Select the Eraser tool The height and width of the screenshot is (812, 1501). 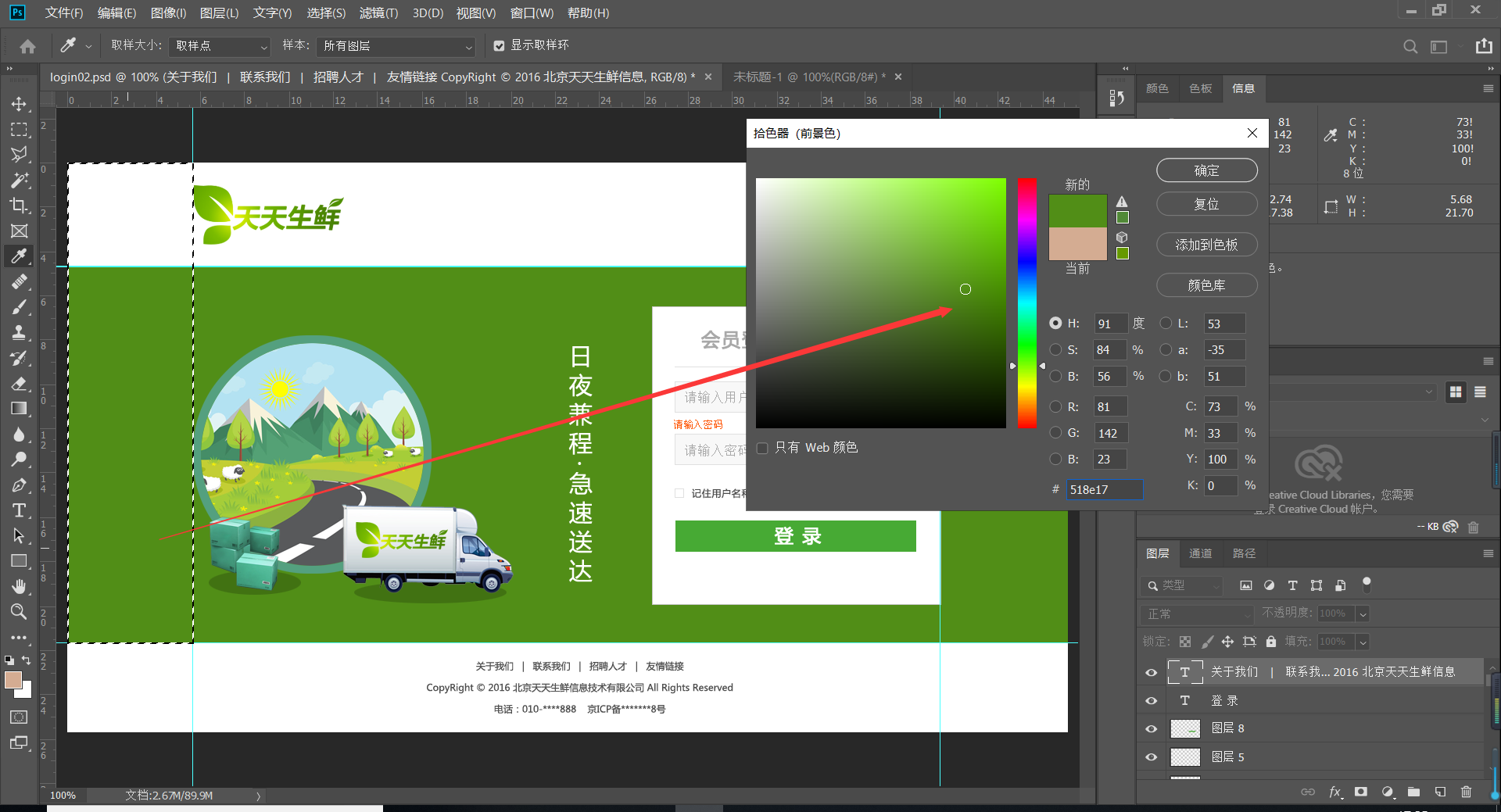tap(19, 383)
